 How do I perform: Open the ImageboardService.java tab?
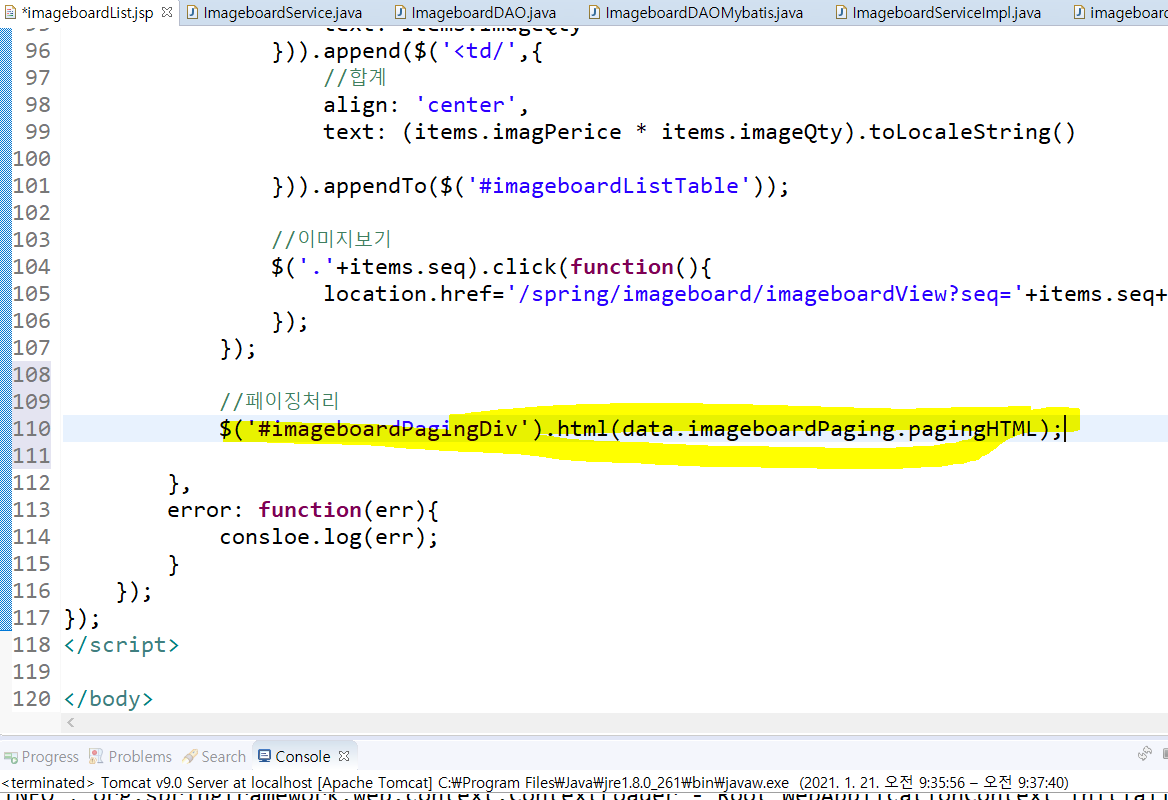[x=283, y=13]
